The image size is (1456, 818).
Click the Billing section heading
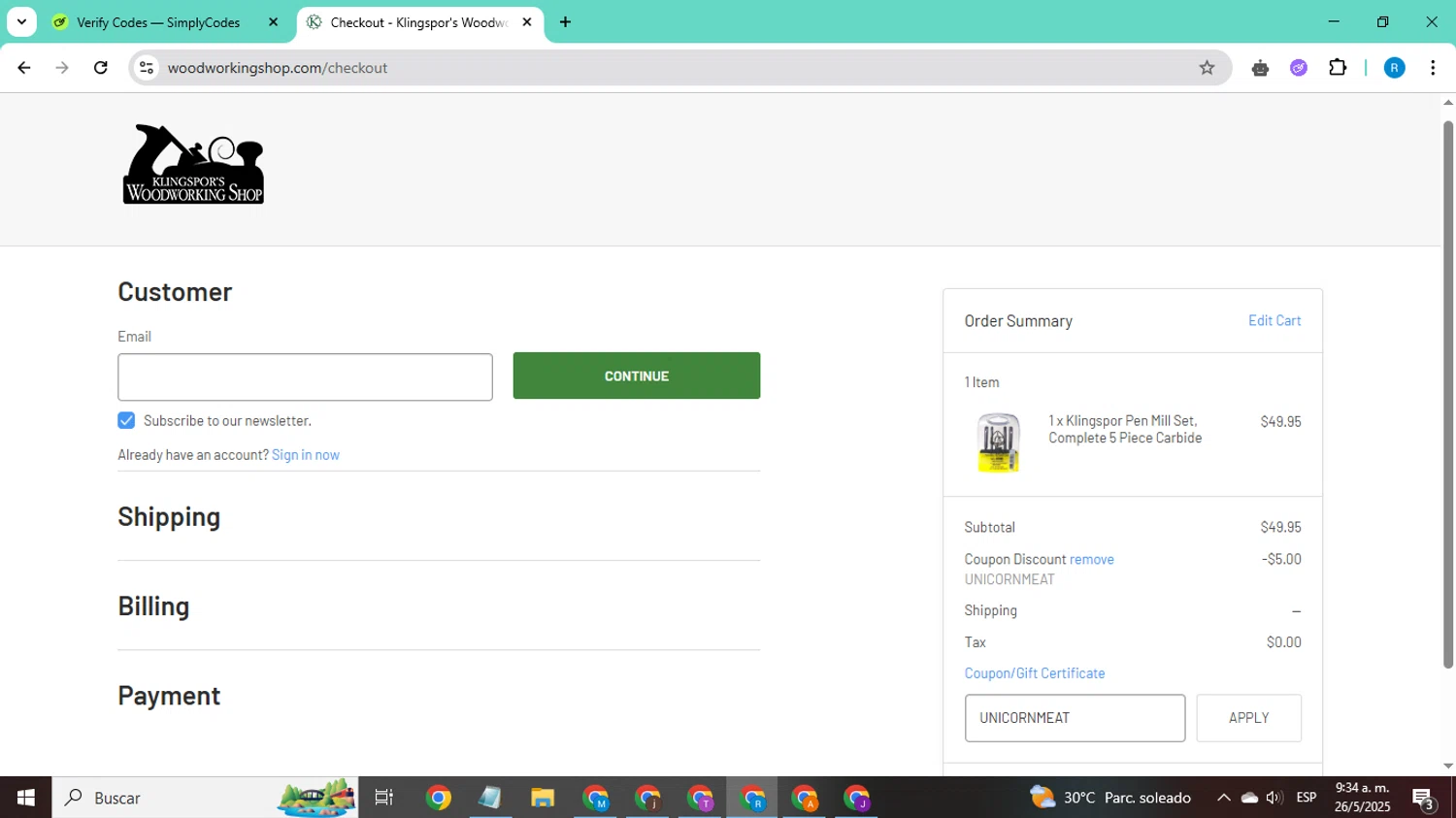point(153,605)
